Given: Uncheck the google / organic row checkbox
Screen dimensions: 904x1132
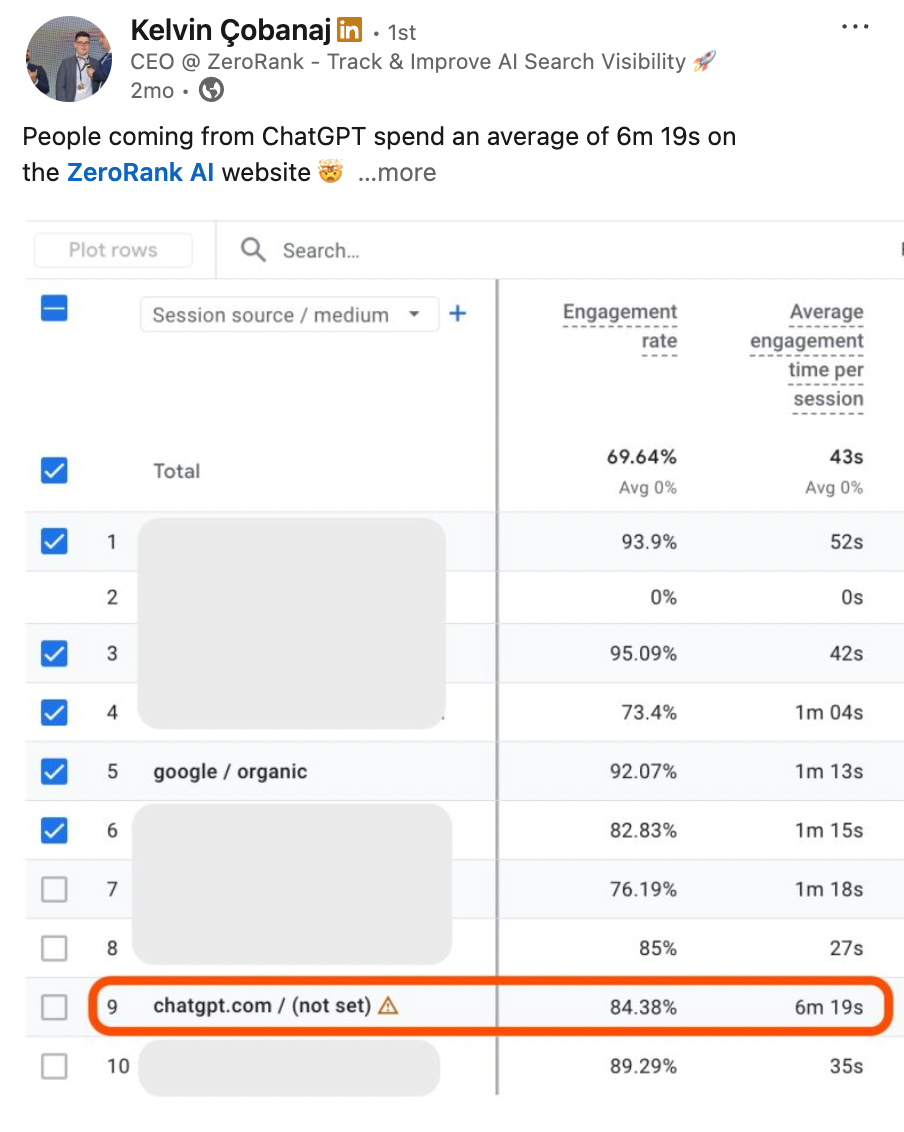Looking at the screenshot, I should pyautogui.click(x=54, y=771).
